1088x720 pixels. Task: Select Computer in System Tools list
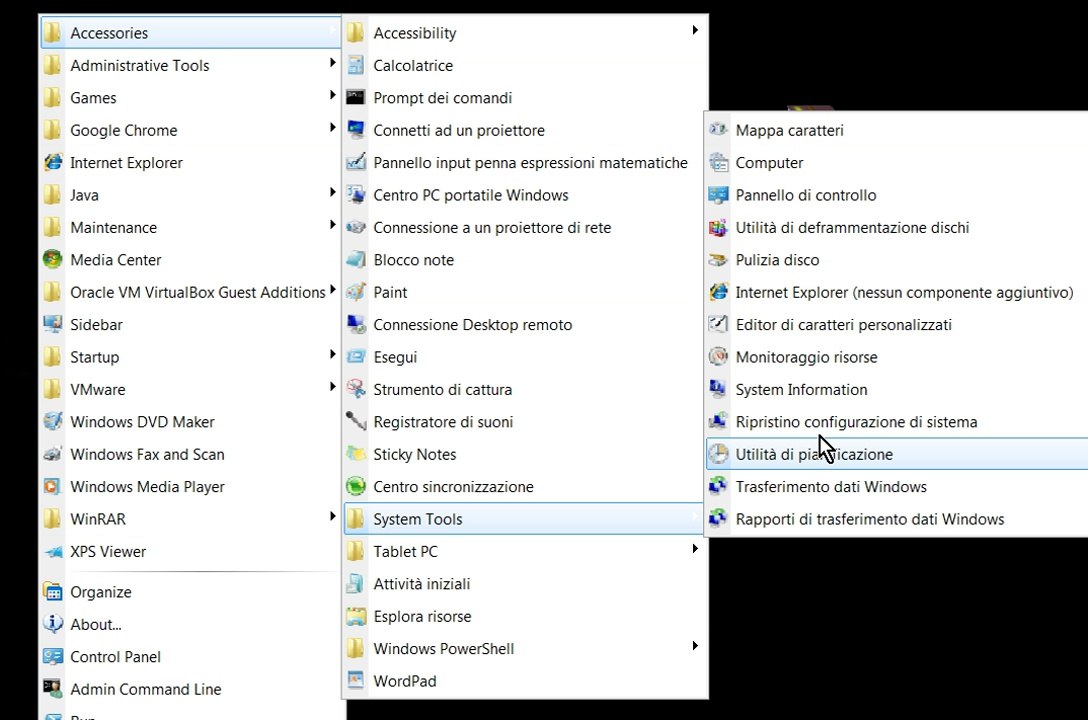[897, 162]
